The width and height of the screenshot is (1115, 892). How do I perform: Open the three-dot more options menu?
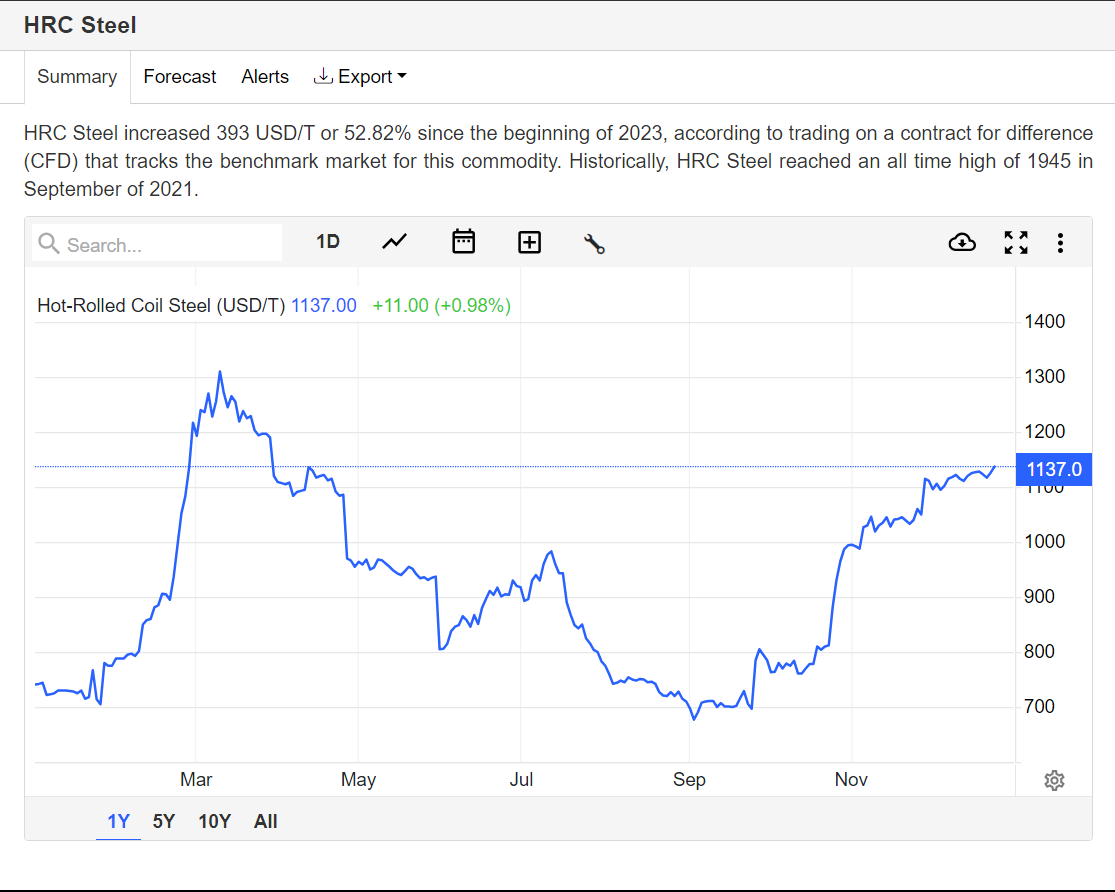pyautogui.click(x=1060, y=242)
